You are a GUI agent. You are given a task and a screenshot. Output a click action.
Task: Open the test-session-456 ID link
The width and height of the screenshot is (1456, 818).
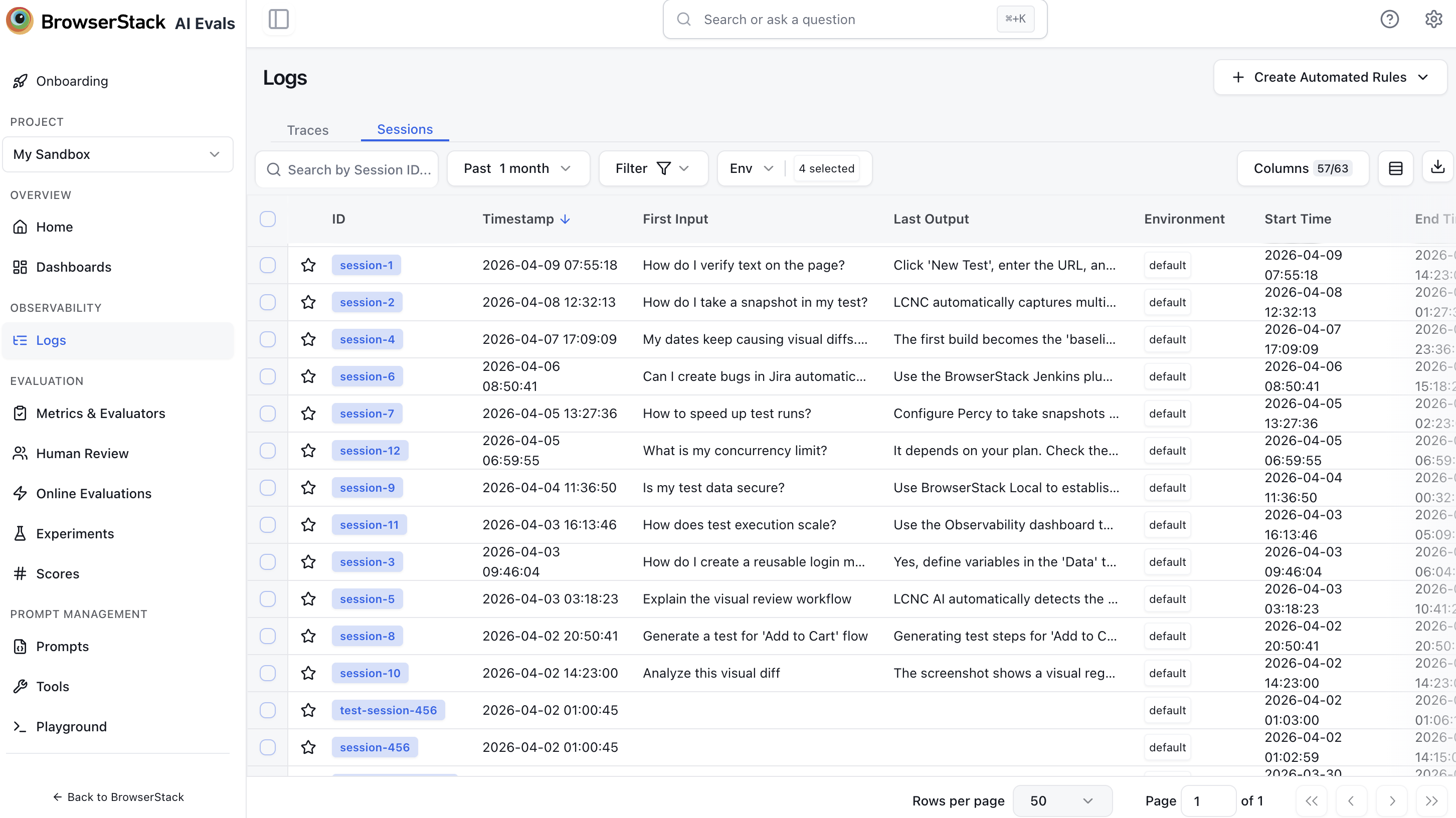(388, 710)
